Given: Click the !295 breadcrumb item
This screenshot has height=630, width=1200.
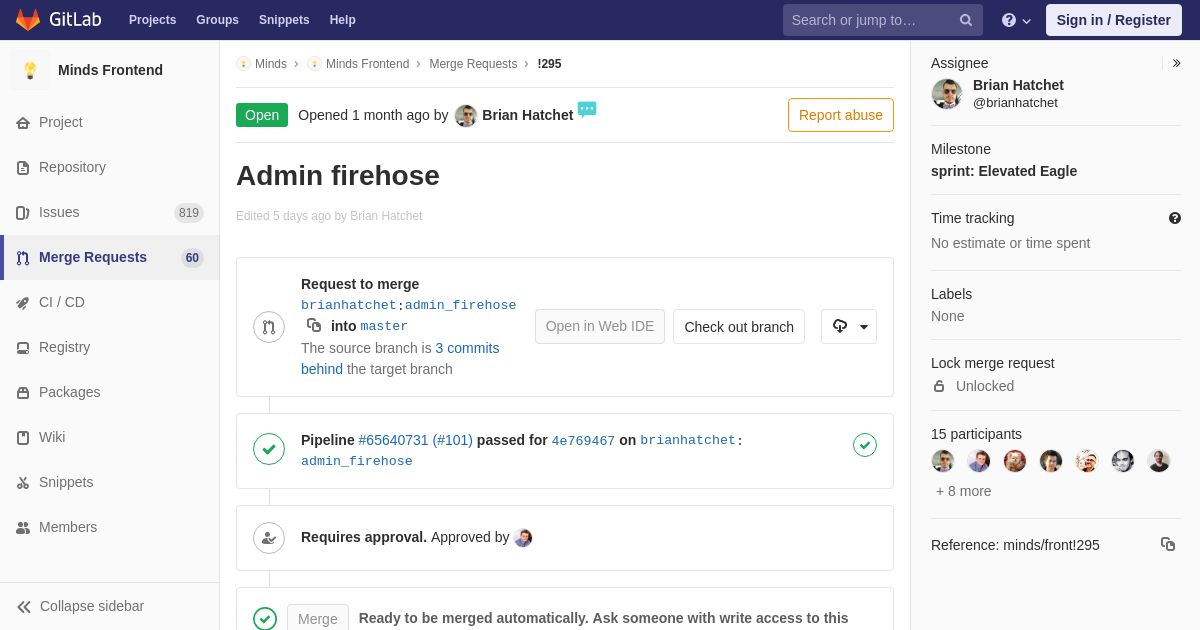Looking at the screenshot, I should pos(549,64).
